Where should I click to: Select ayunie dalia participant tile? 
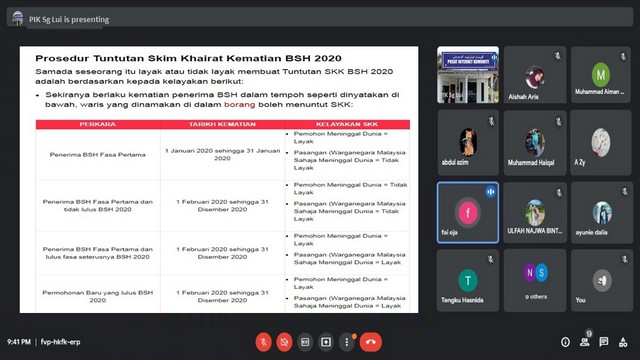click(601, 213)
